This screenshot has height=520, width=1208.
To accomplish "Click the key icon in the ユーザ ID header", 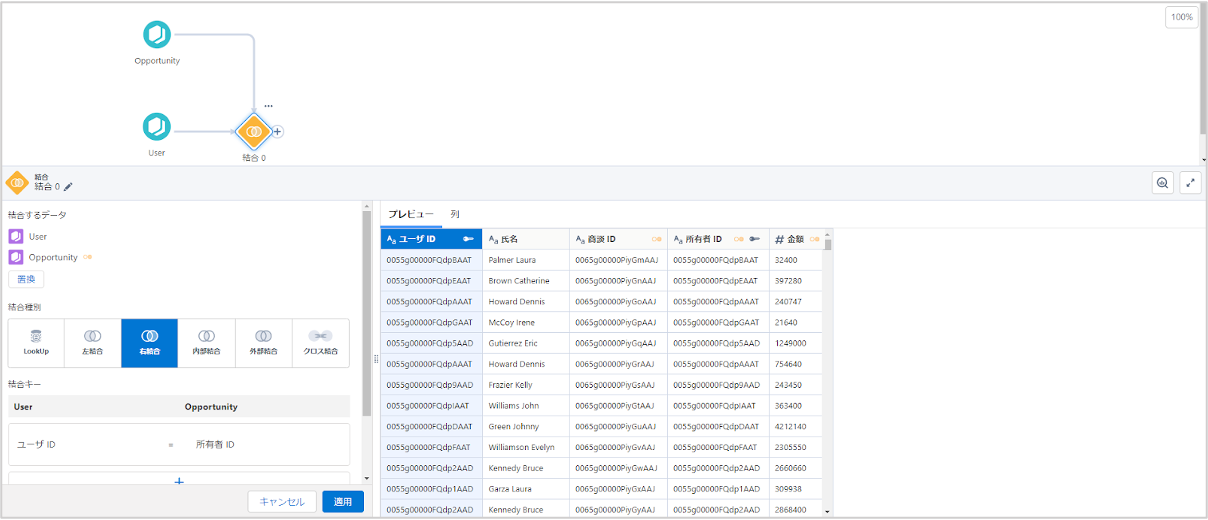I will coord(469,239).
